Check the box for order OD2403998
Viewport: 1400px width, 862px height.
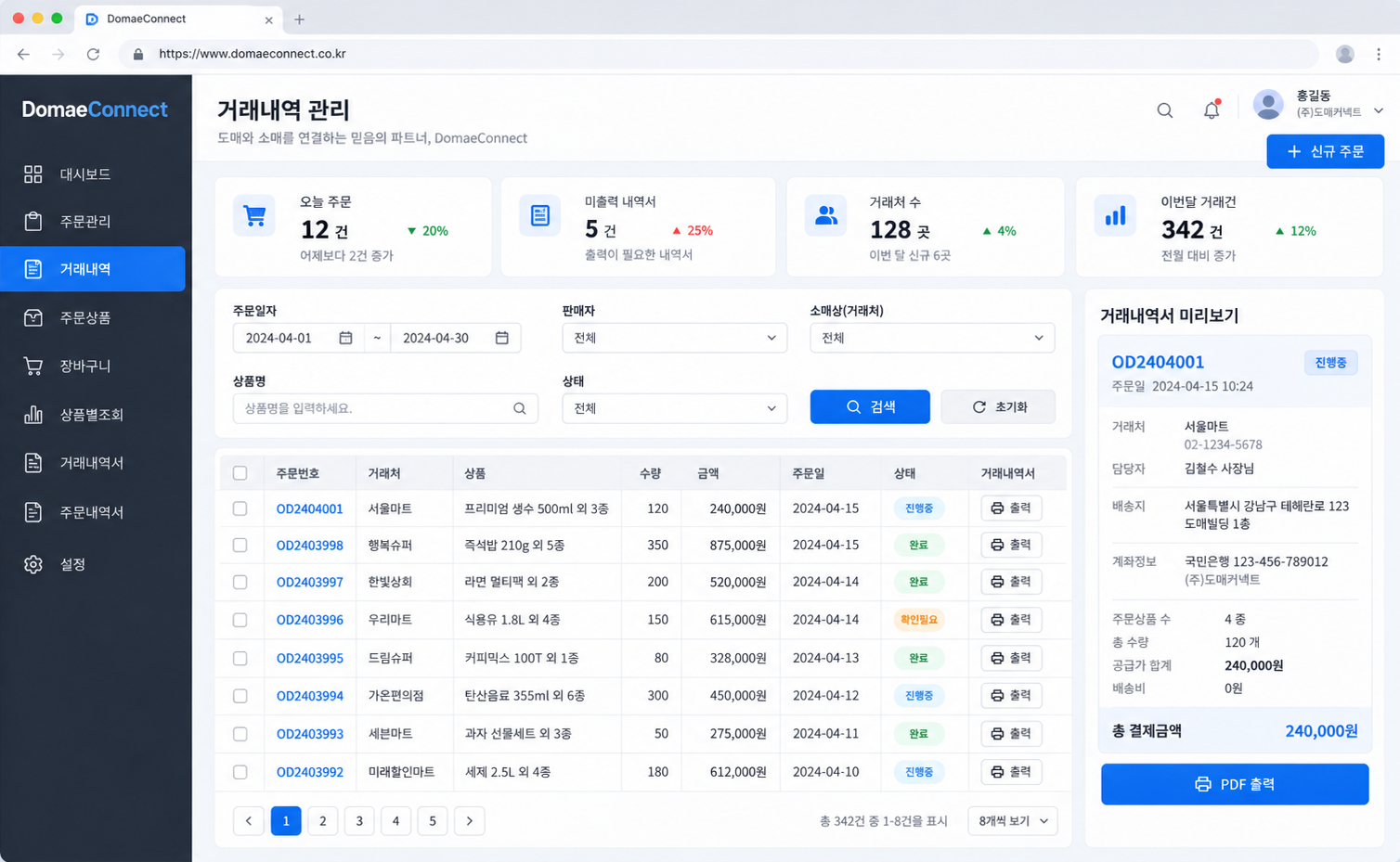point(240,546)
